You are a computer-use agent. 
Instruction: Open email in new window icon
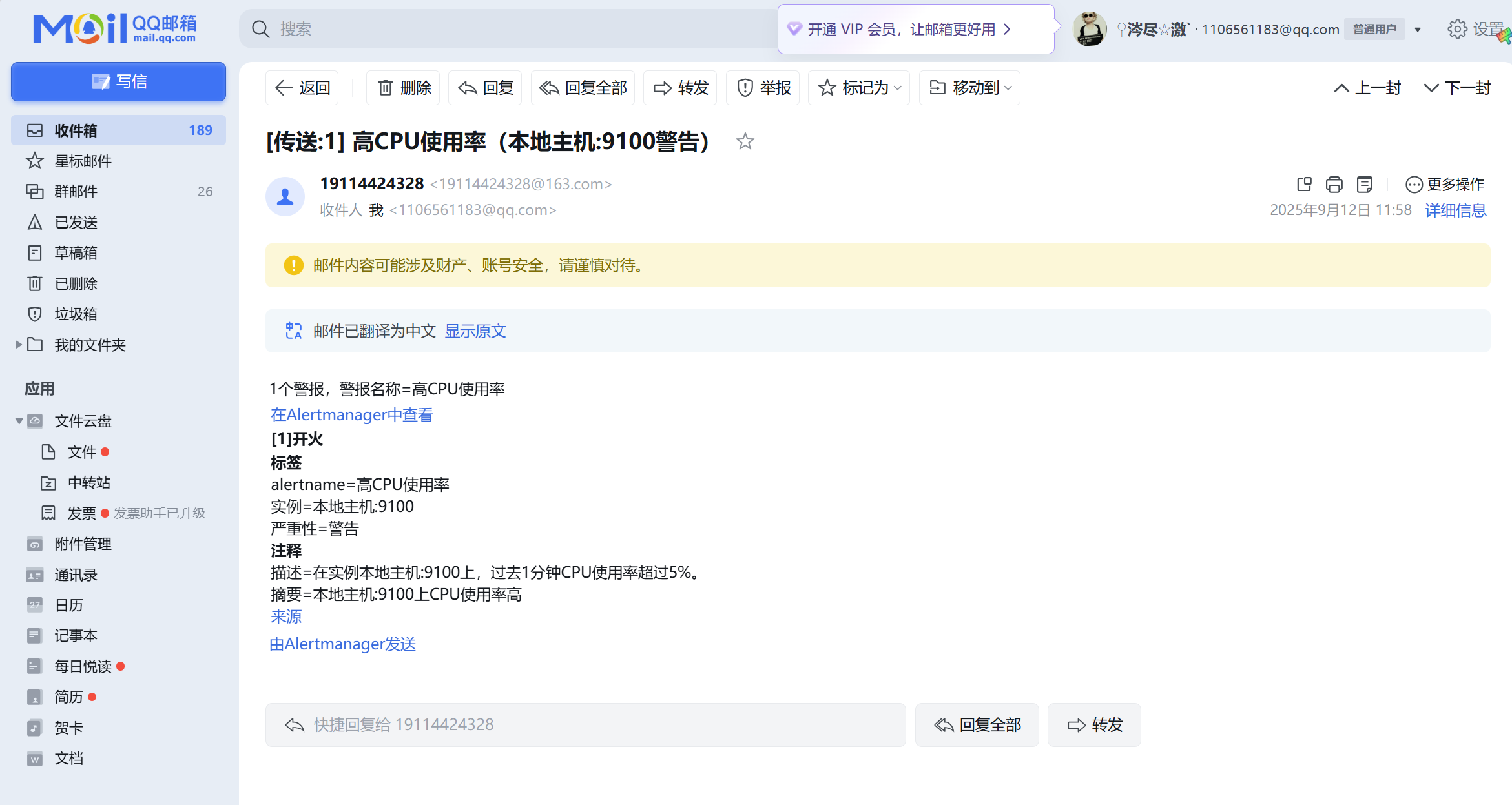tap(1304, 185)
